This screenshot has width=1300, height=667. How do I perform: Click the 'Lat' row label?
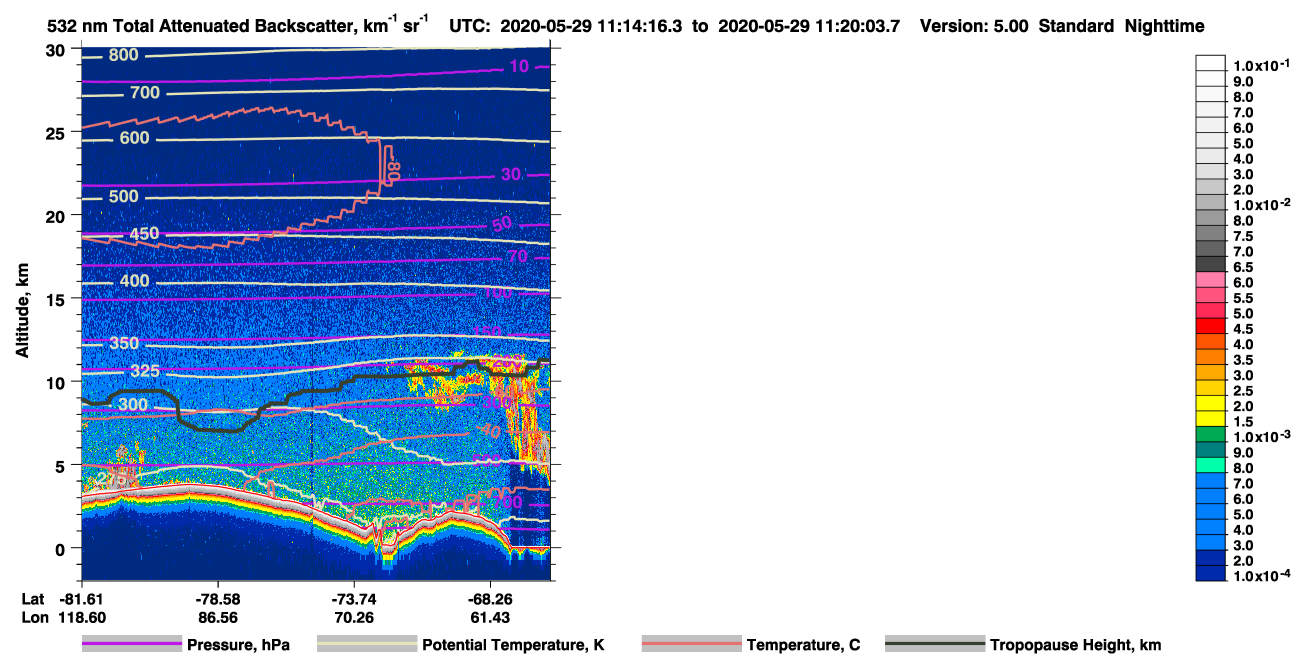(33, 599)
